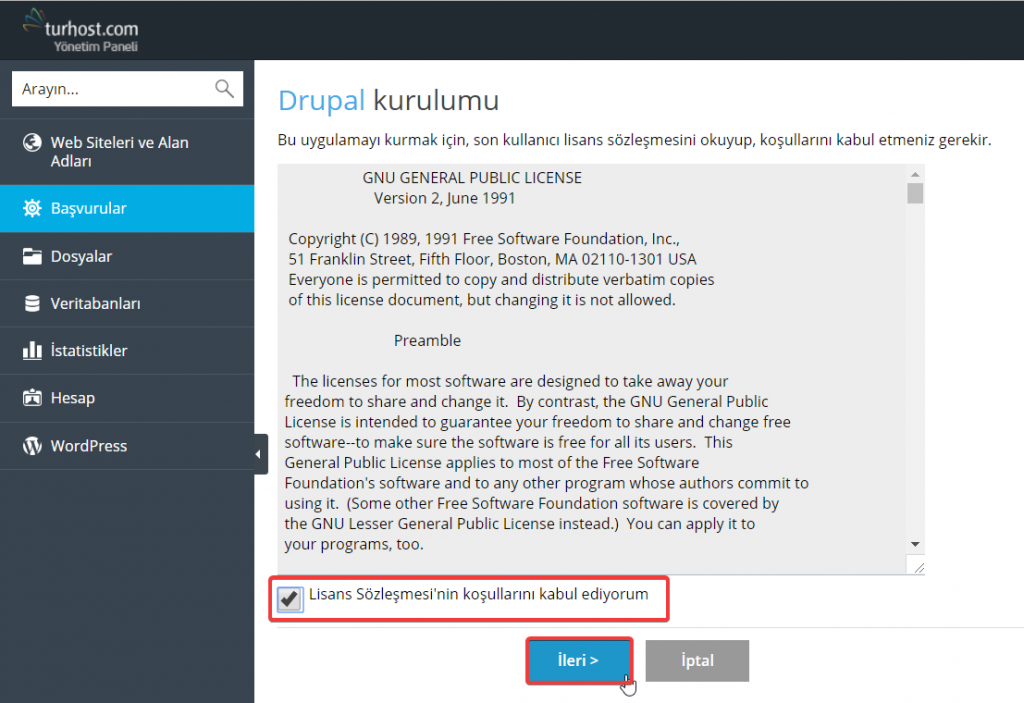Click the license text box resize handle
This screenshot has width=1024, height=703.
point(917,567)
